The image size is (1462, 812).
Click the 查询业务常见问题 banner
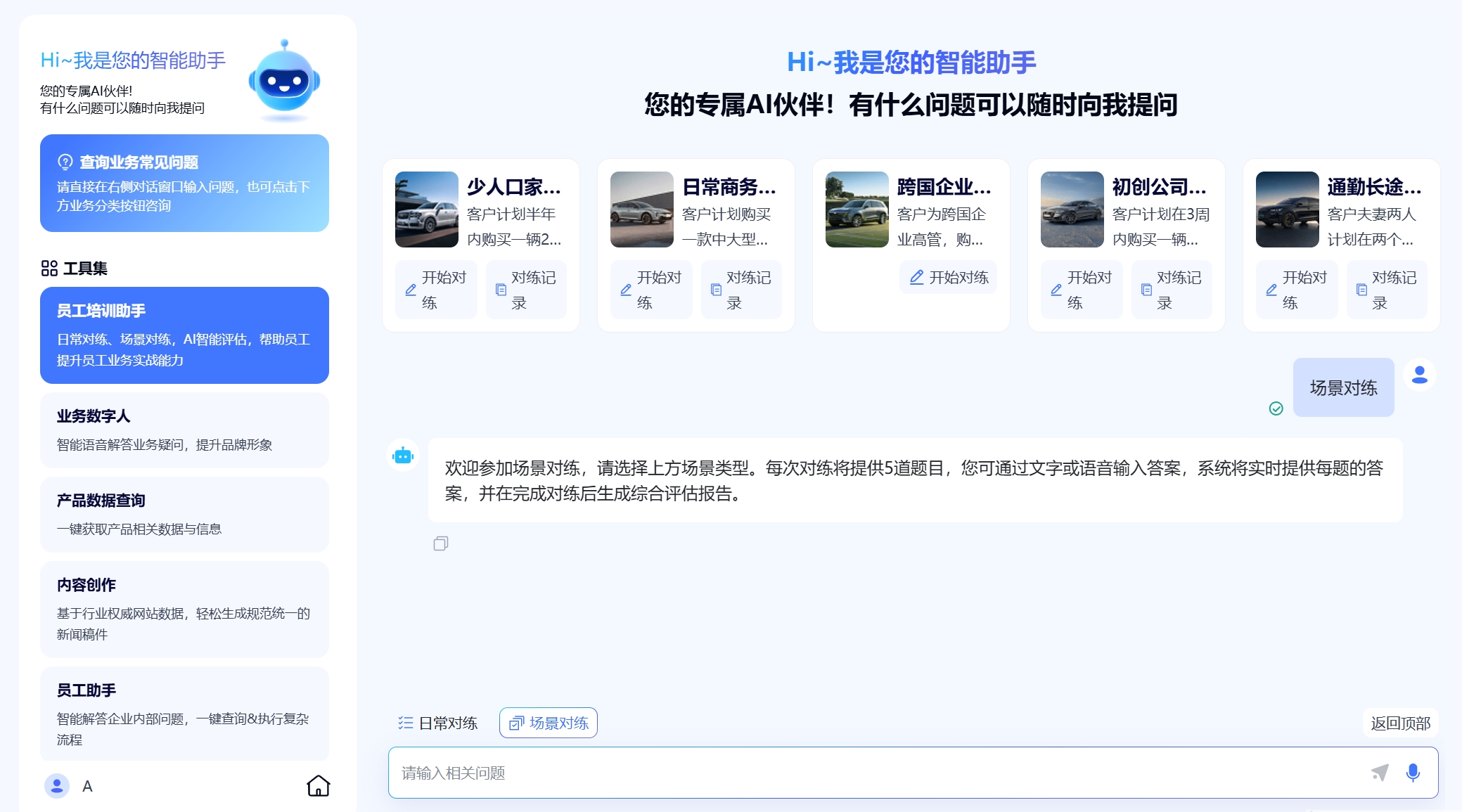click(x=184, y=183)
